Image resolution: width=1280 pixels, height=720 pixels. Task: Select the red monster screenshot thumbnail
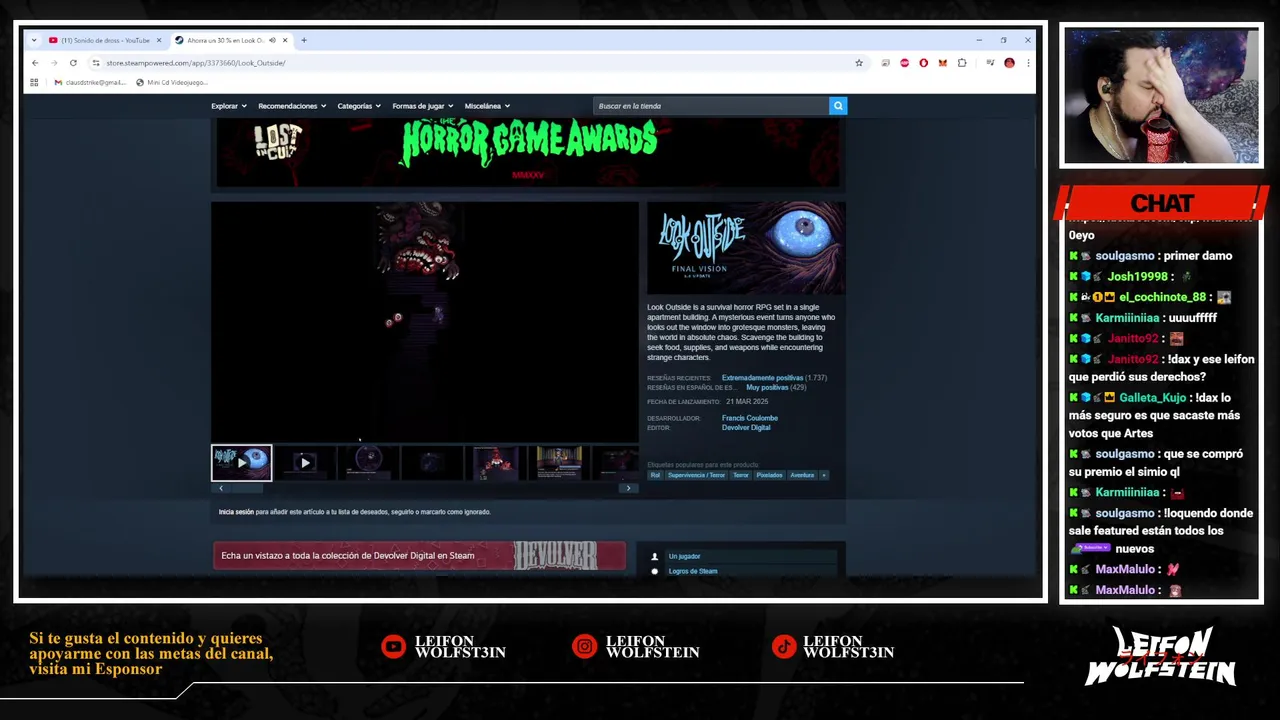495,463
